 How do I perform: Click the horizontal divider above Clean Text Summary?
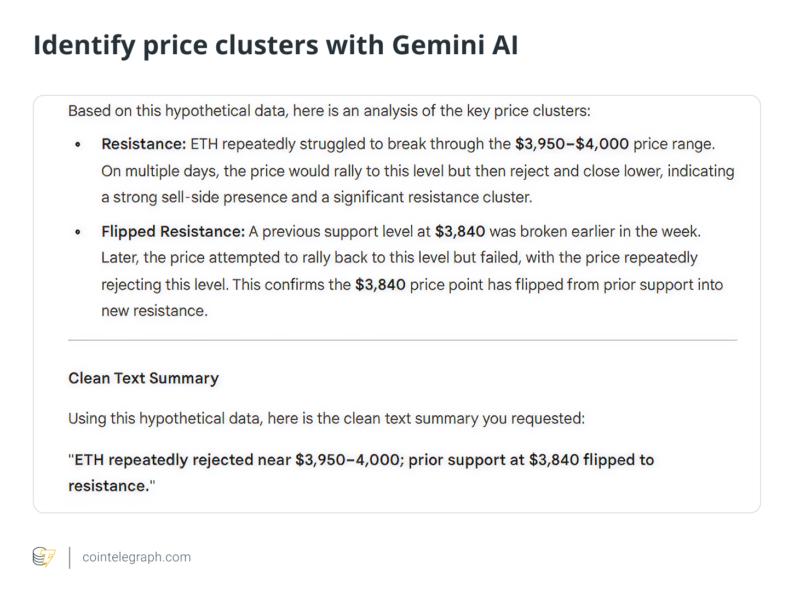401,340
